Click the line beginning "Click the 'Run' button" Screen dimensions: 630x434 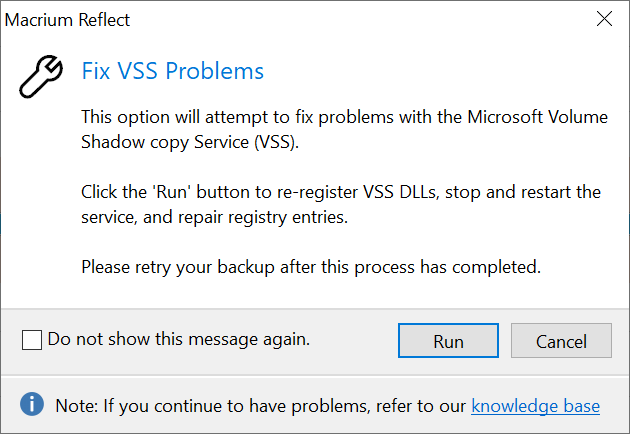341,192
